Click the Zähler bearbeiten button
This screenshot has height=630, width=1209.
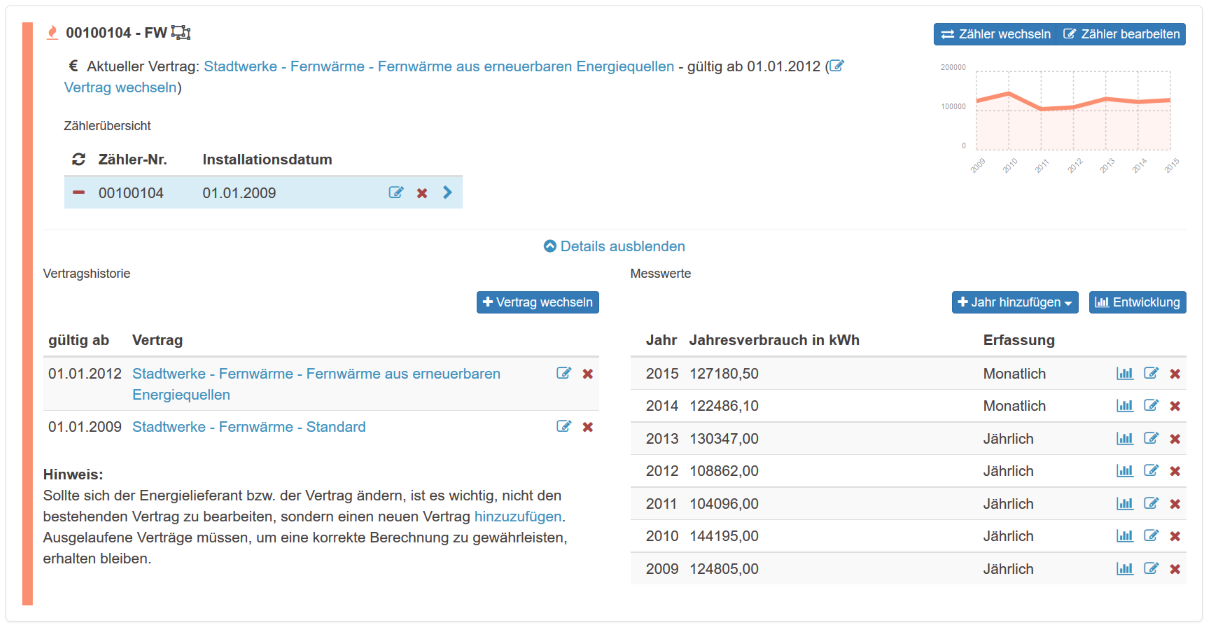click(x=1121, y=34)
